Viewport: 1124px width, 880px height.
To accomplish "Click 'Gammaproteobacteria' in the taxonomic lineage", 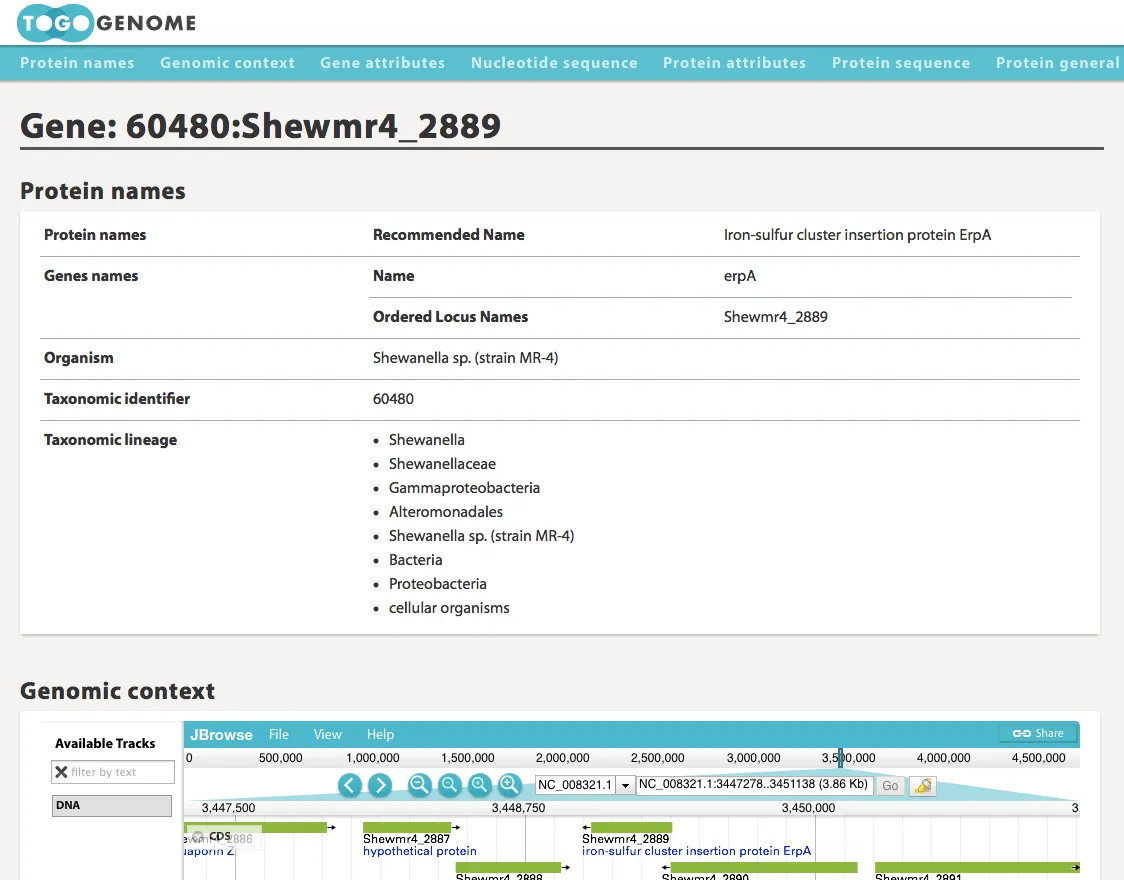I will (x=465, y=488).
